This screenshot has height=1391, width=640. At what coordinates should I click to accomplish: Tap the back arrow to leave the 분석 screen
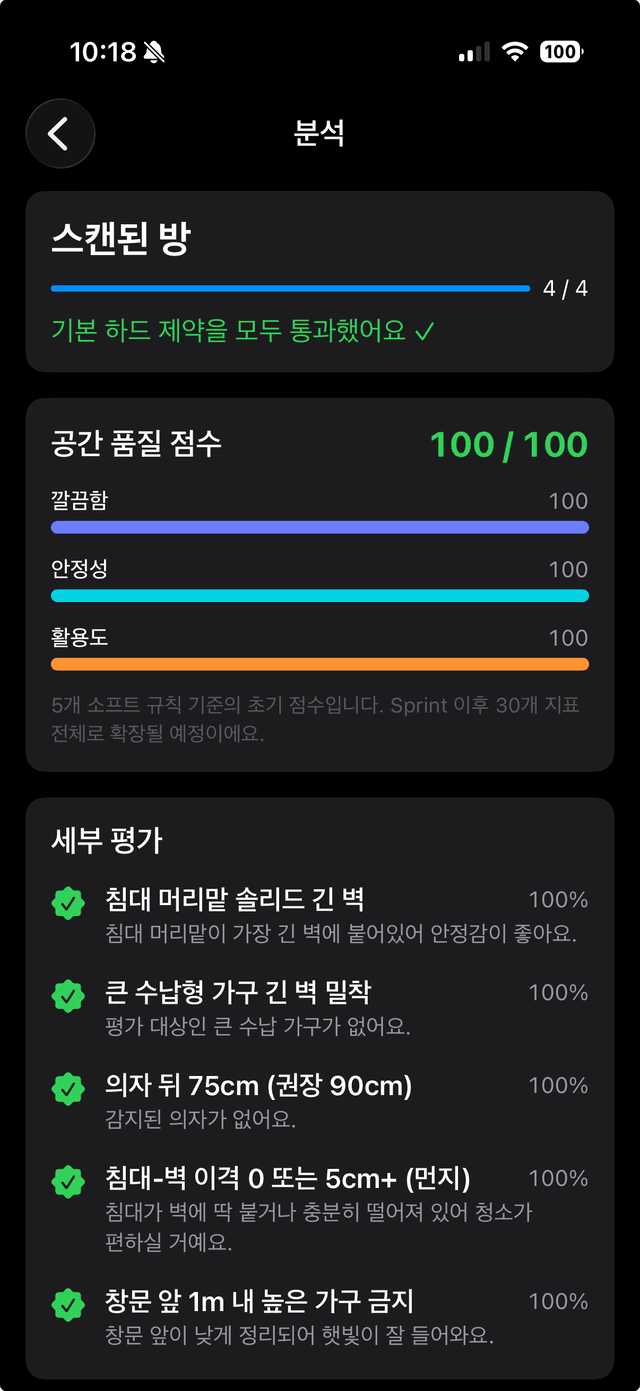[x=60, y=134]
